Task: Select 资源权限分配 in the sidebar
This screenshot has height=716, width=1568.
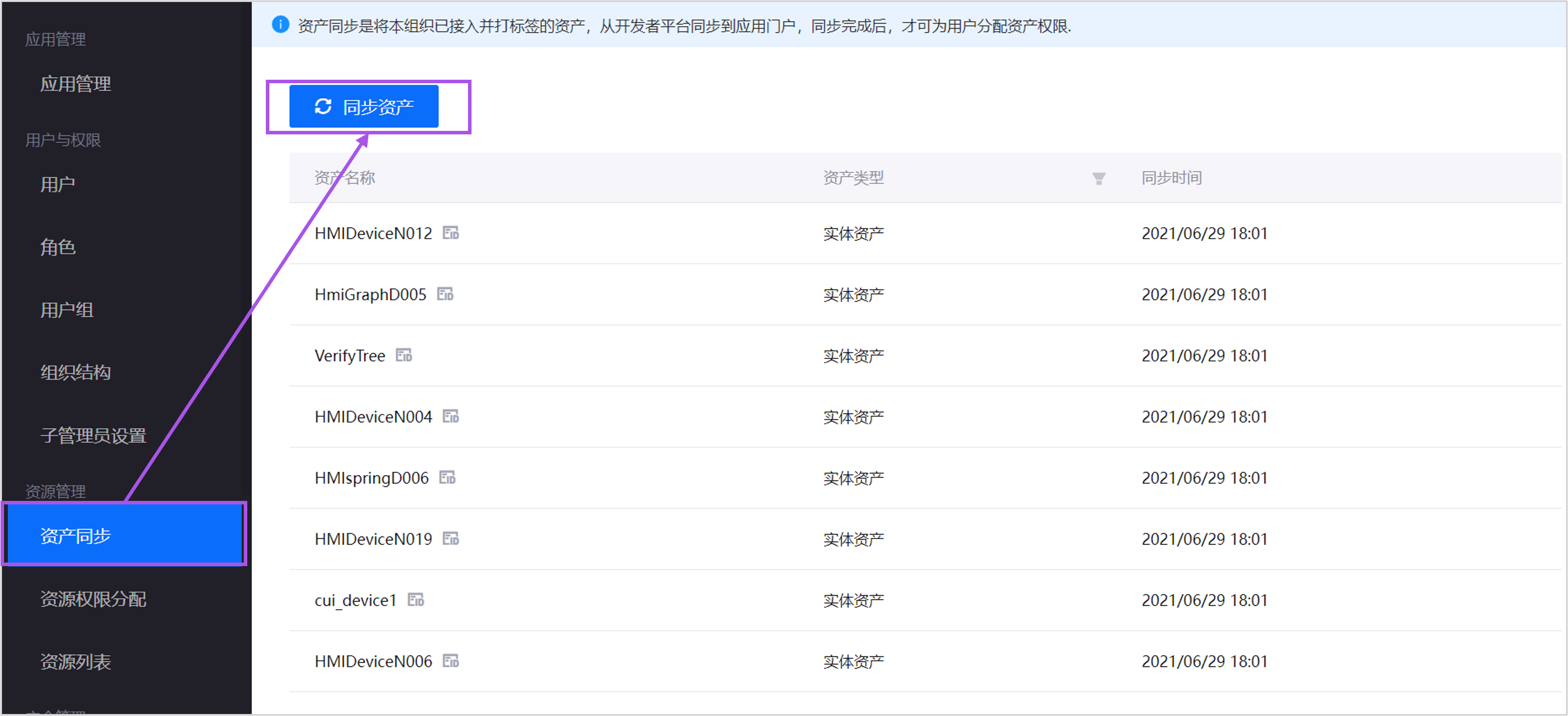Action: click(93, 599)
